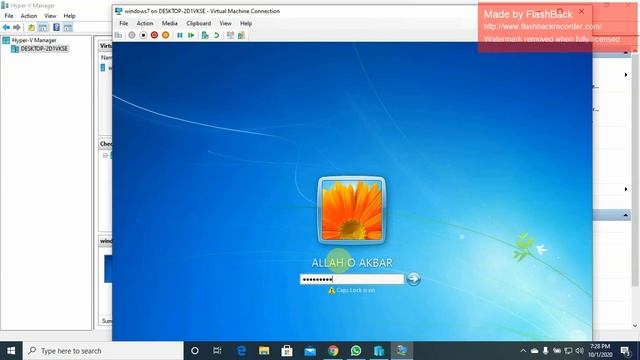The height and width of the screenshot is (360, 640).
Task: Click the ALLAH O AKBAR user name
Action: click(352, 263)
